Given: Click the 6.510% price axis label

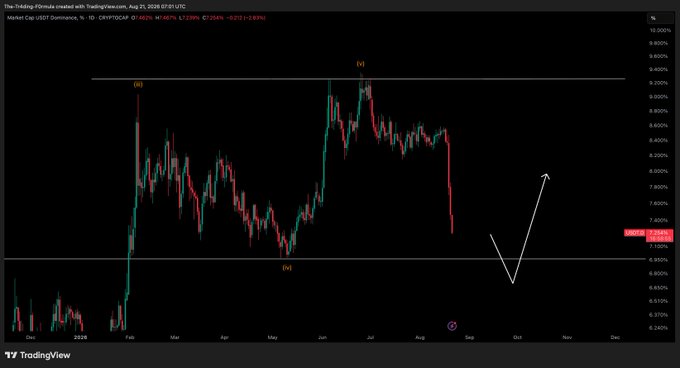Looking at the screenshot, I should click(658, 301).
